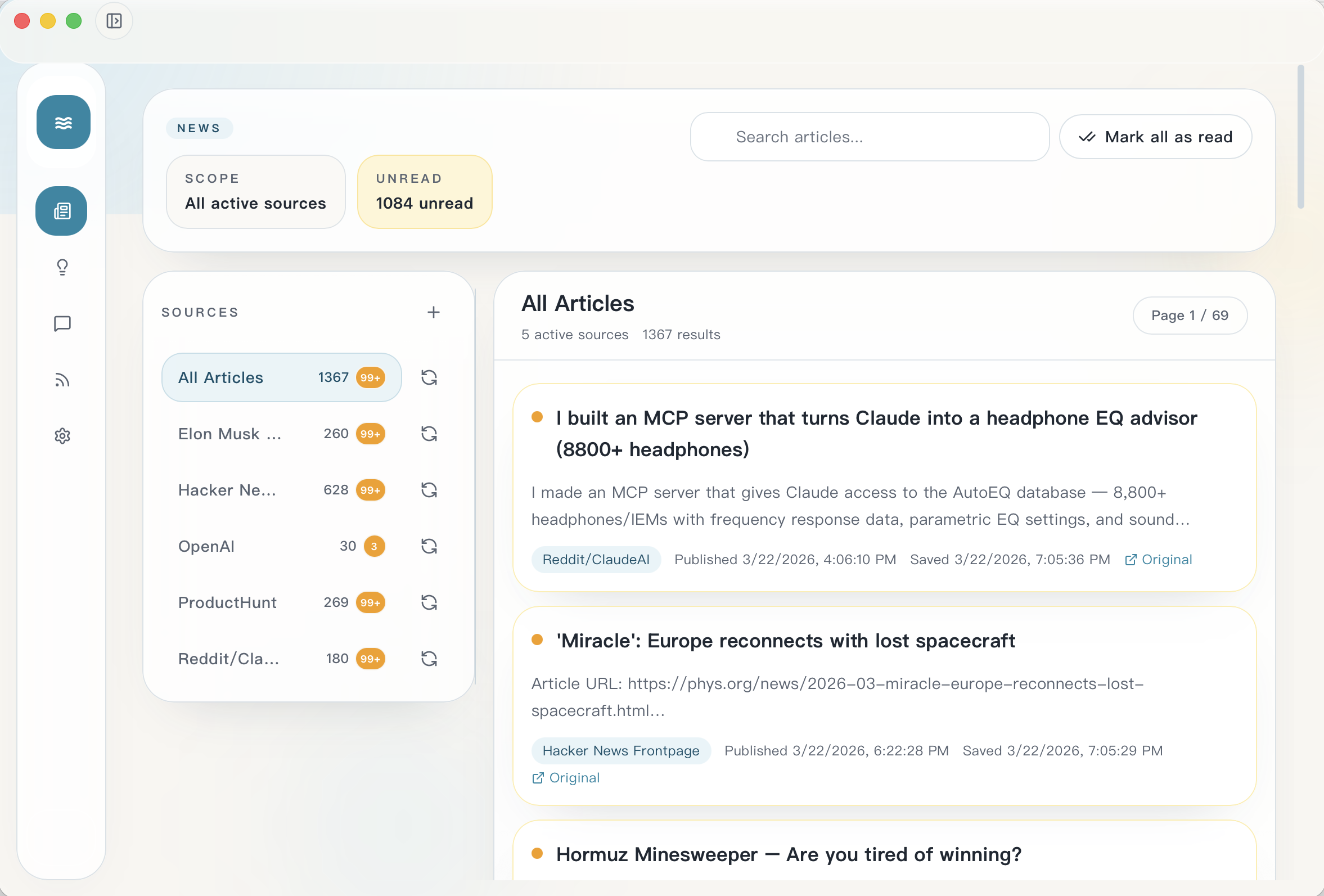This screenshot has height=896, width=1324.
Task: Toggle the sidebar panel icon in title bar
Action: (114, 21)
